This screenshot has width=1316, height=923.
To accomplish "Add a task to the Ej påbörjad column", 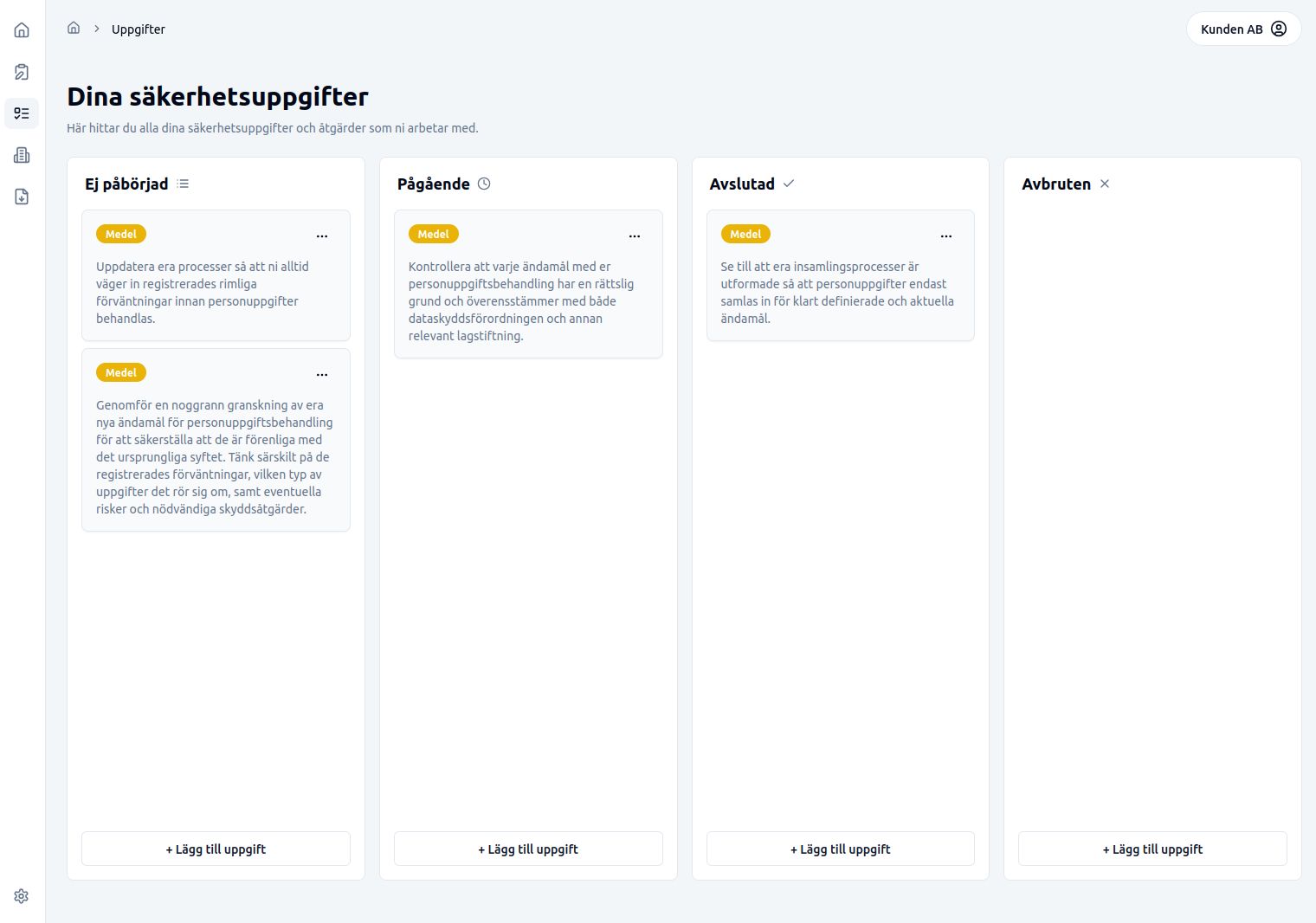I will point(216,849).
